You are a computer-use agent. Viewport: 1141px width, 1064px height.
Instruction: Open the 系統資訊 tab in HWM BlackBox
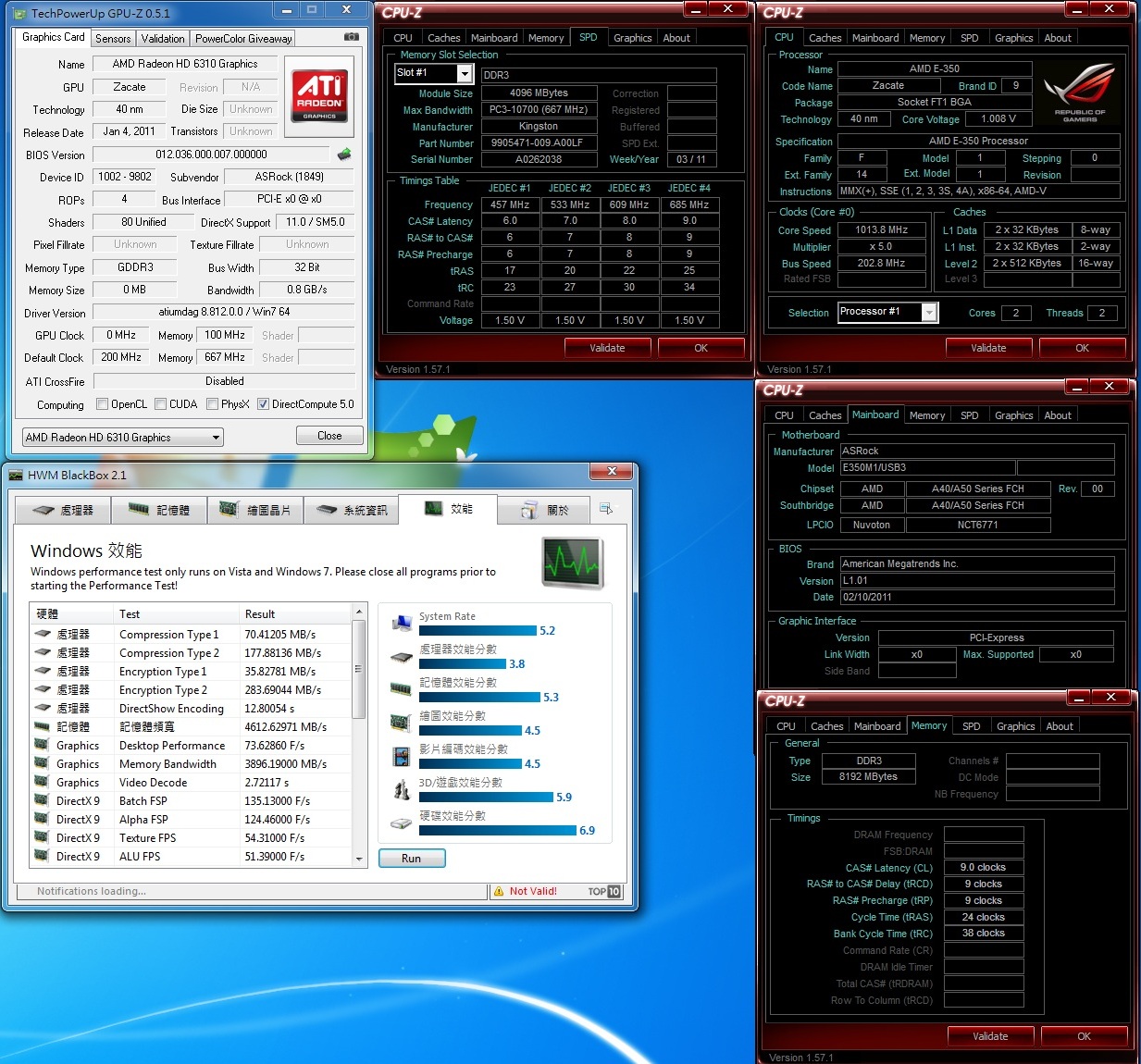pyautogui.click(x=351, y=510)
